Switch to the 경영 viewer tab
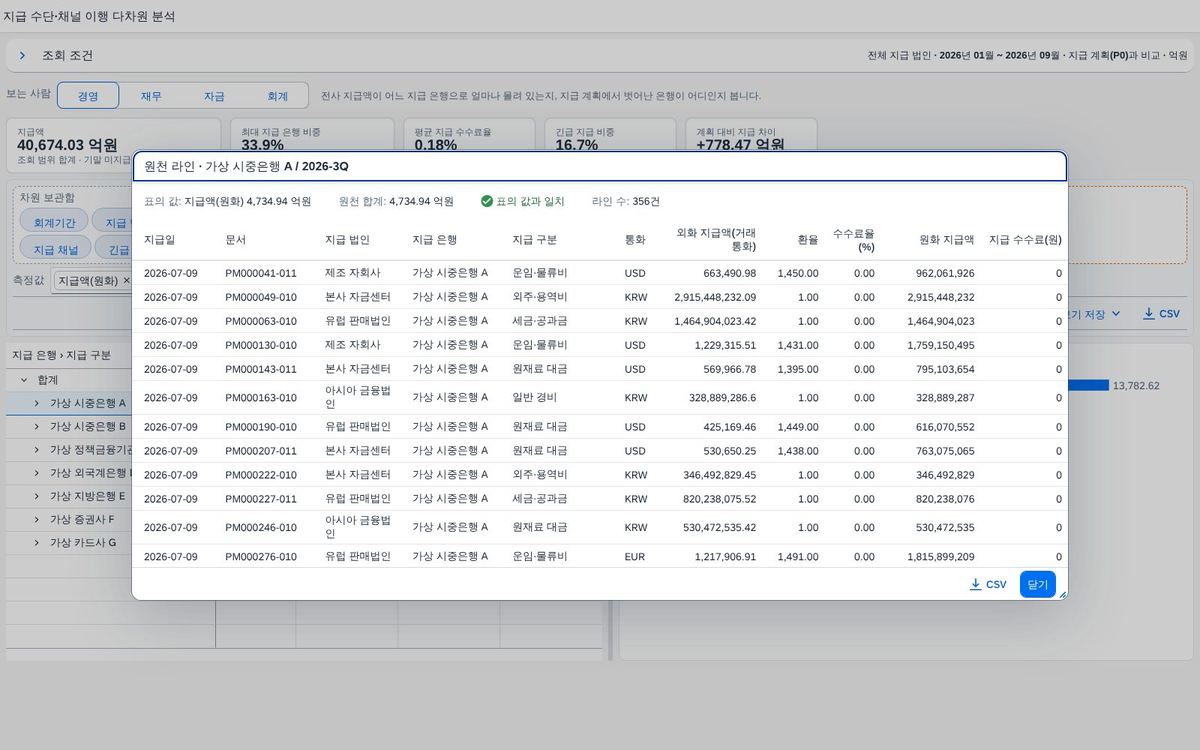The image size is (1200, 750). [x=88, y=96]
